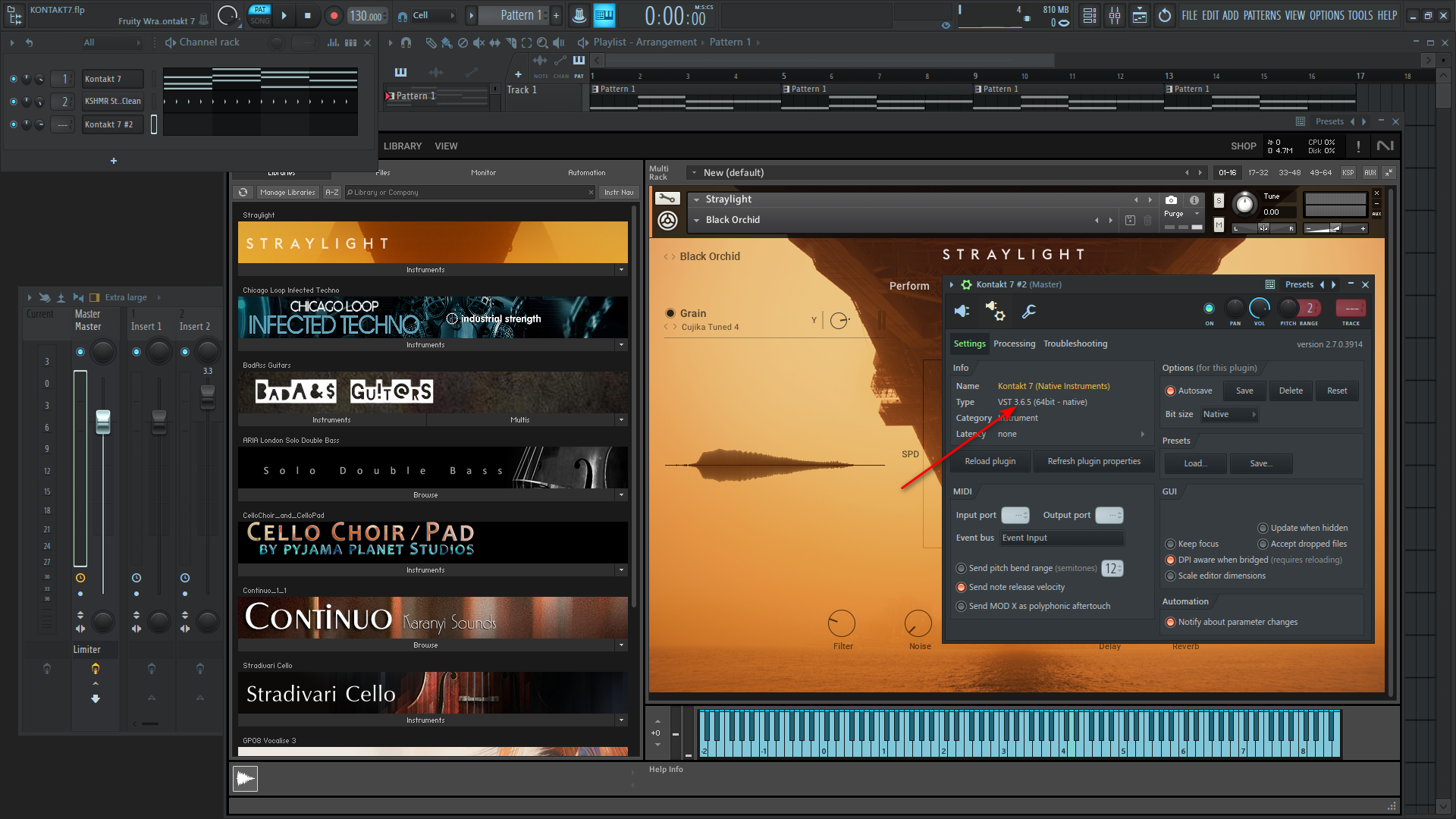Image resolution: width=1456 pixels, height=819 pixels.
Task: Click the record button in the transport bar
Action: [334, 15]
